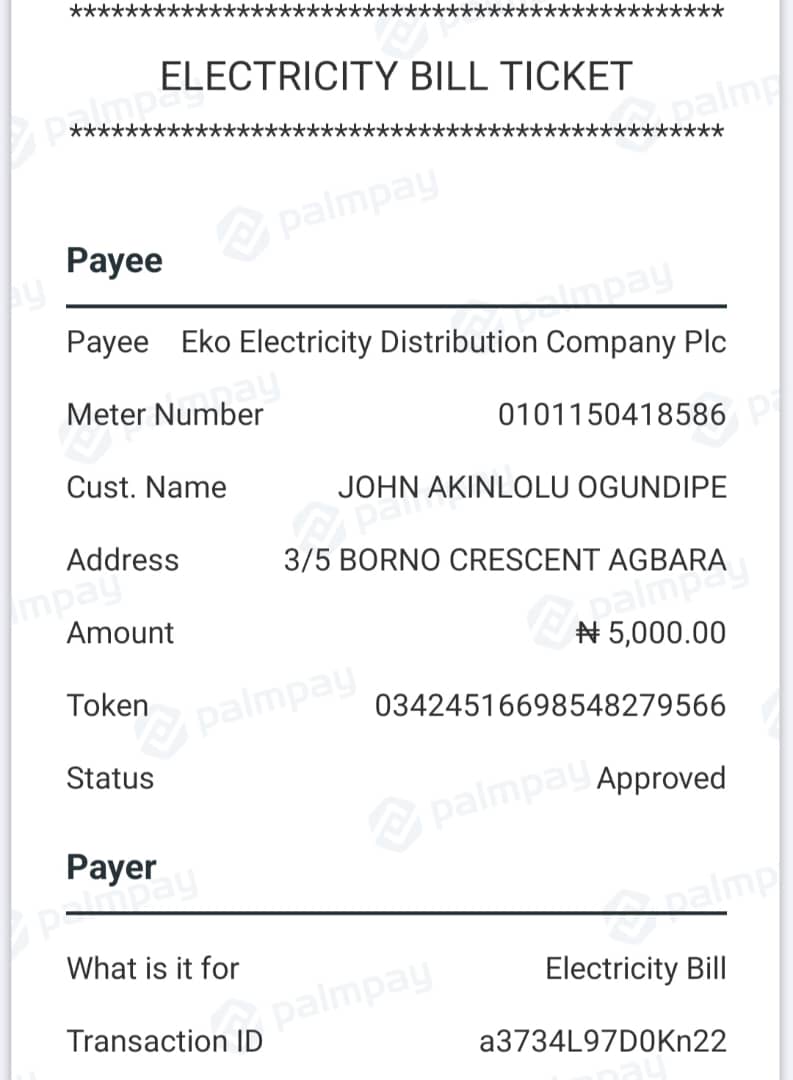Viewport: 793px width, 1080px height.
Task: Click the Naira currency symbol beside 5,000.00
Action: [x=589, y=633]
